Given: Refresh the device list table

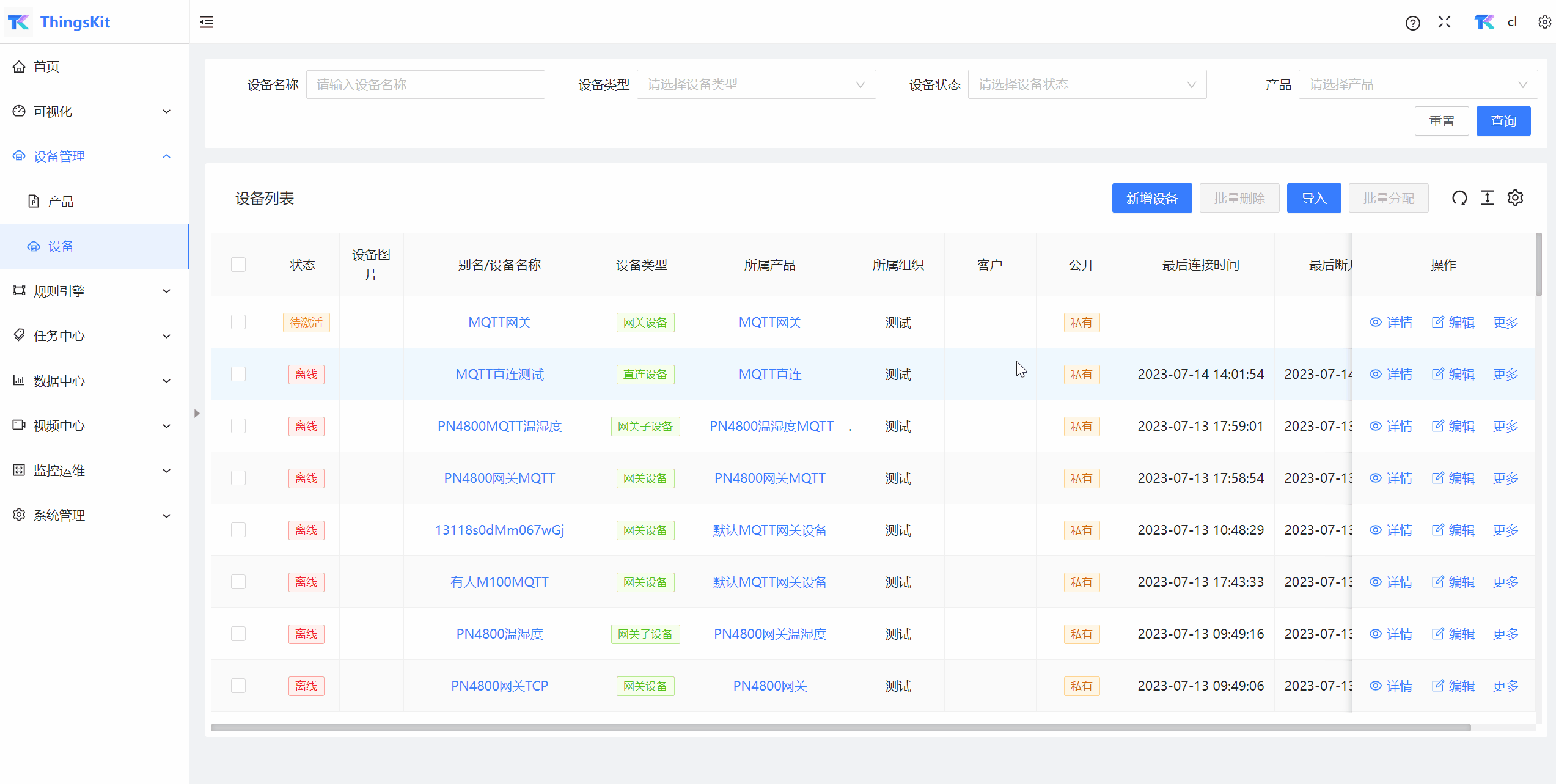Looking at the screenshot, I should [x=1459, y=198].
